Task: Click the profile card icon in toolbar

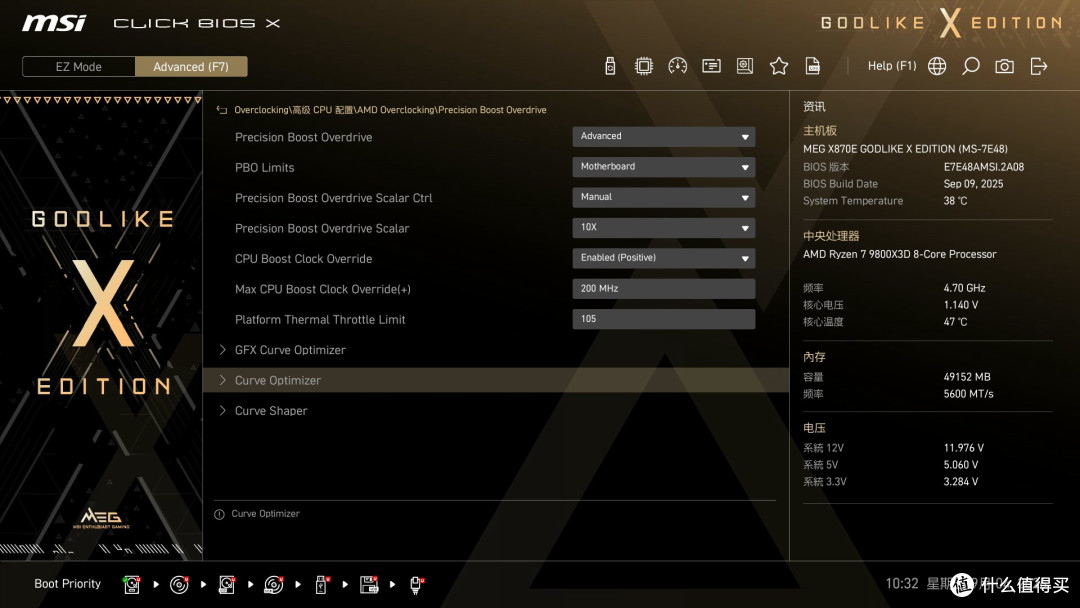Action: (x=711, y=66)
